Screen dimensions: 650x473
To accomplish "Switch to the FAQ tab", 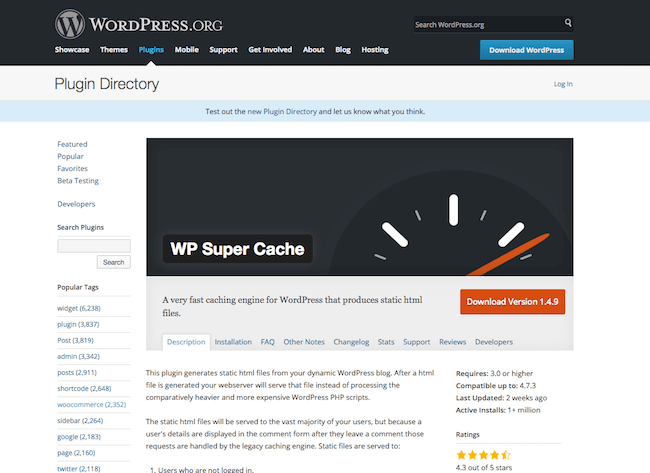I will pos(268,342).
